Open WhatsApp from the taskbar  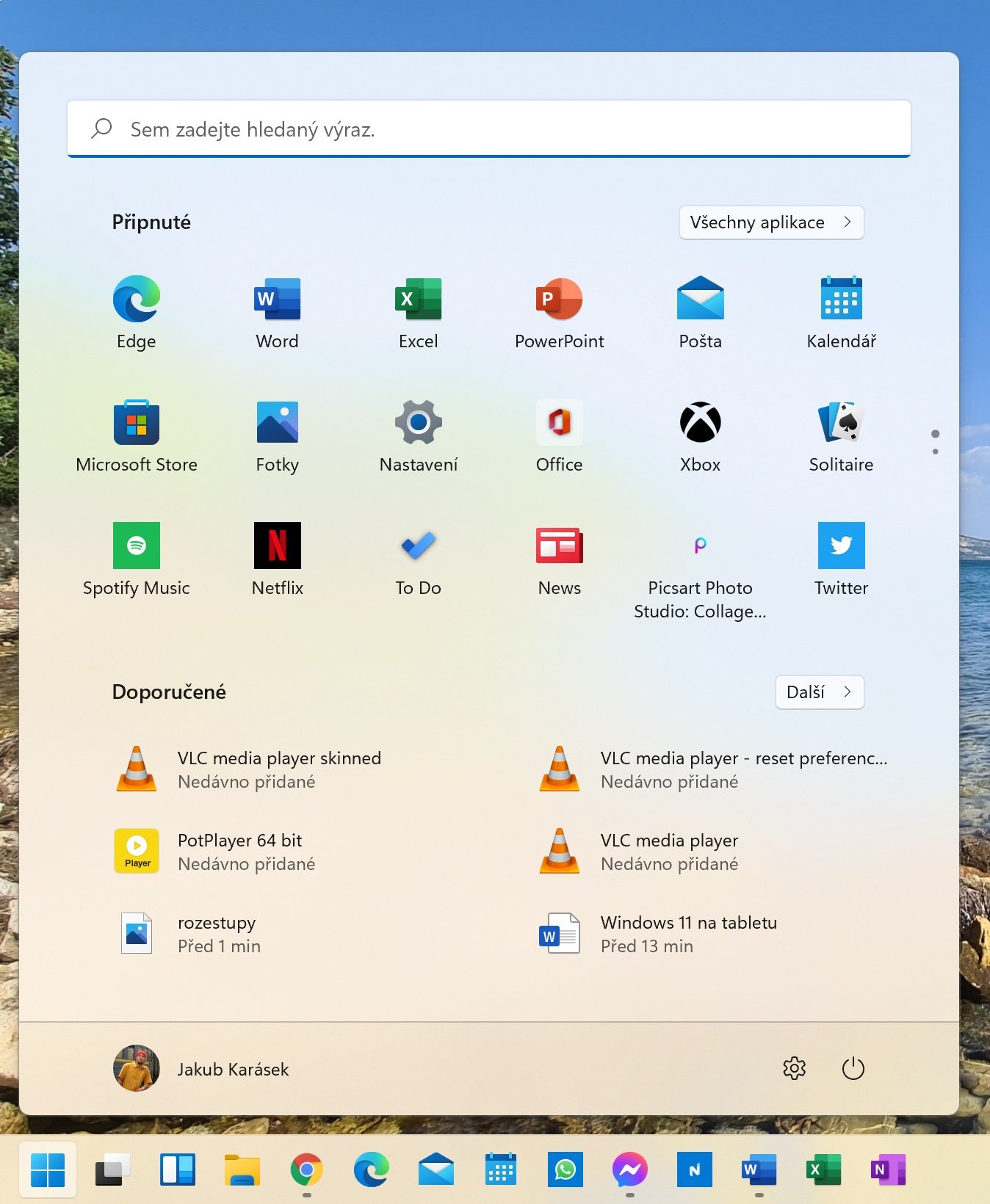(566, 1169)
